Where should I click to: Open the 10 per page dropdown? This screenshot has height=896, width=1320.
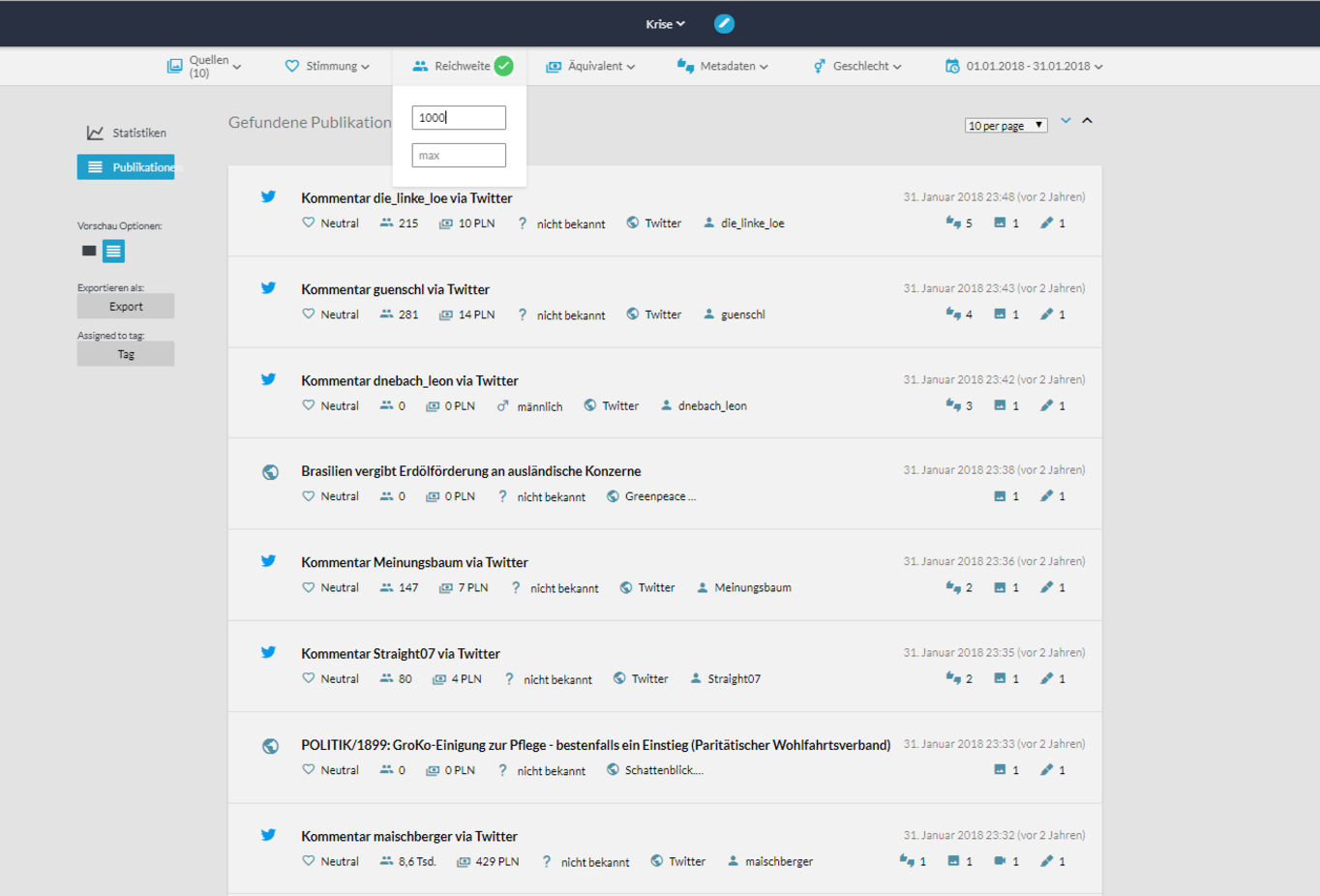tap(1005, 126)
